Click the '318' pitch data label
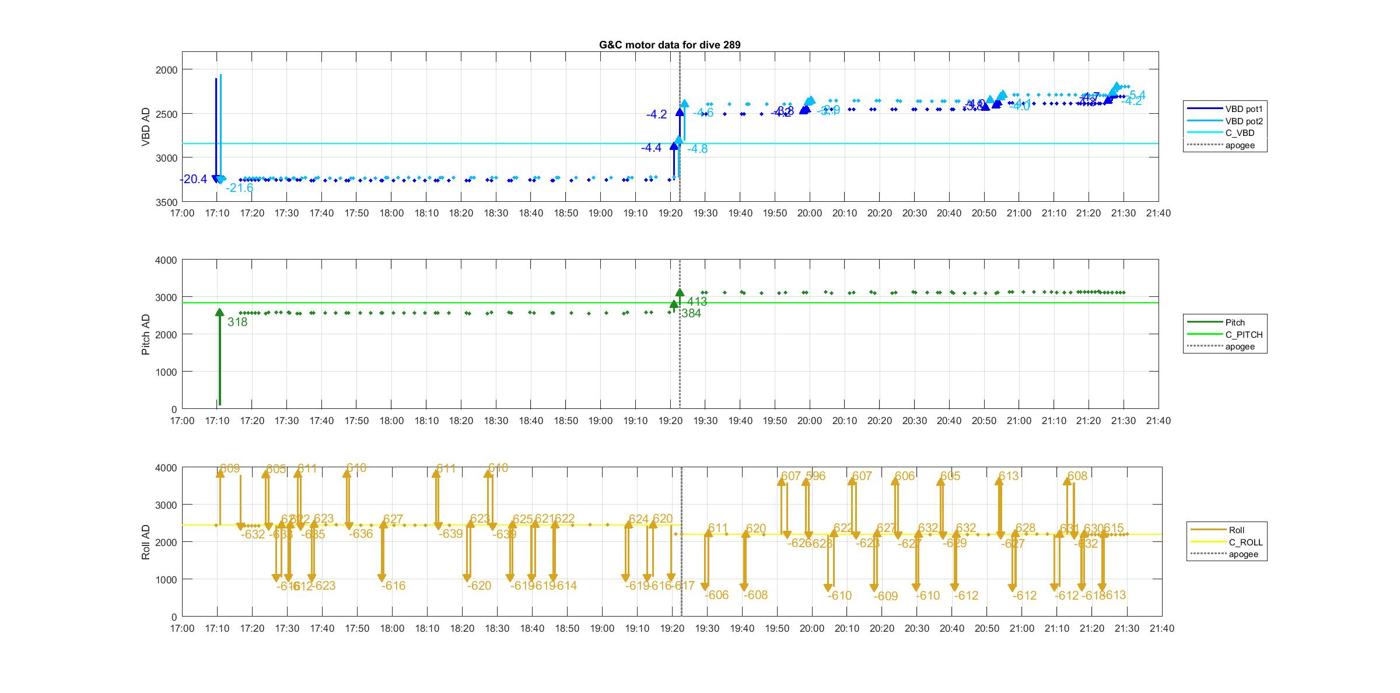This screenshot has height=693, width=1400. click(237, 322)
